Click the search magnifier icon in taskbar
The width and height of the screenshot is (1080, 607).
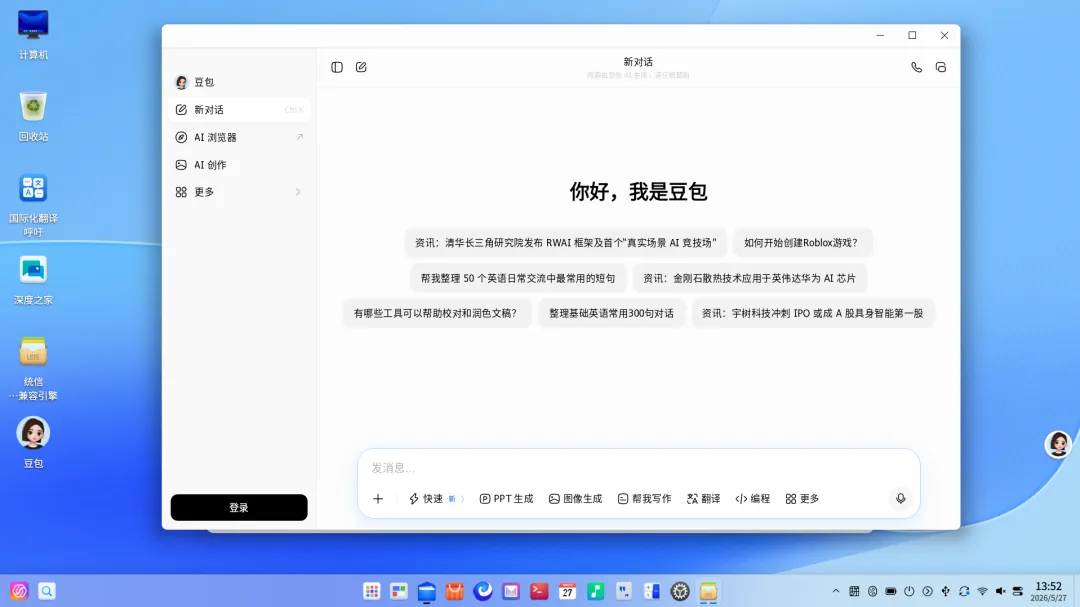pos(47,591)
